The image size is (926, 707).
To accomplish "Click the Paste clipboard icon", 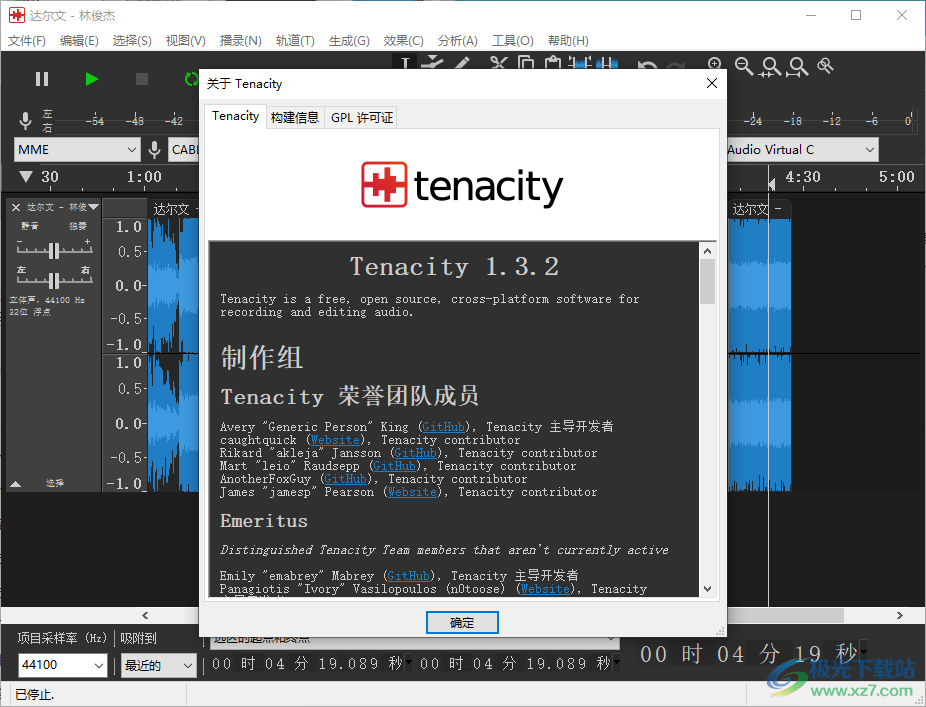I will tap(553, 63).
